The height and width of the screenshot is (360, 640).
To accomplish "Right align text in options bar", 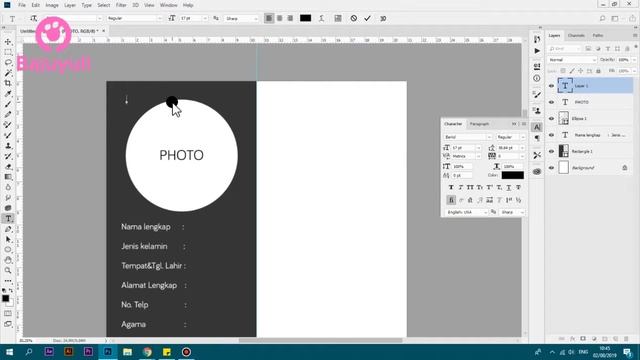I will click(290, 18).
